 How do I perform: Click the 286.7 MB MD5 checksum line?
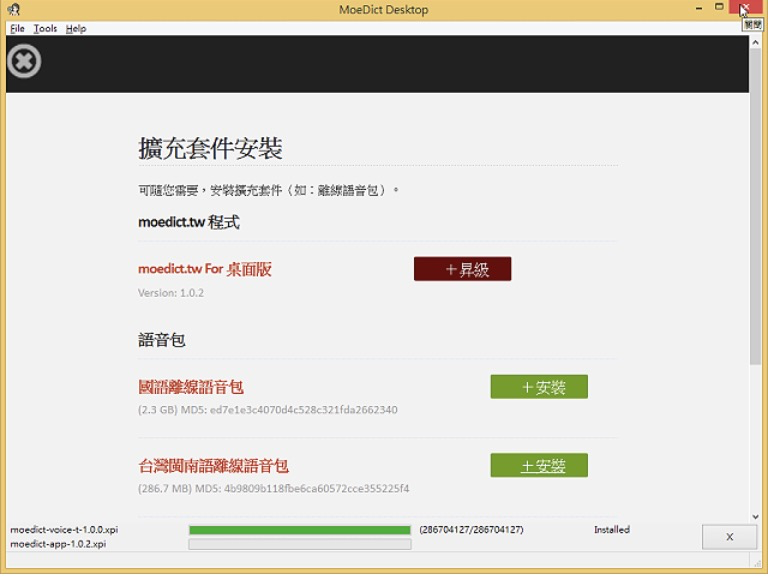point(274,489)
